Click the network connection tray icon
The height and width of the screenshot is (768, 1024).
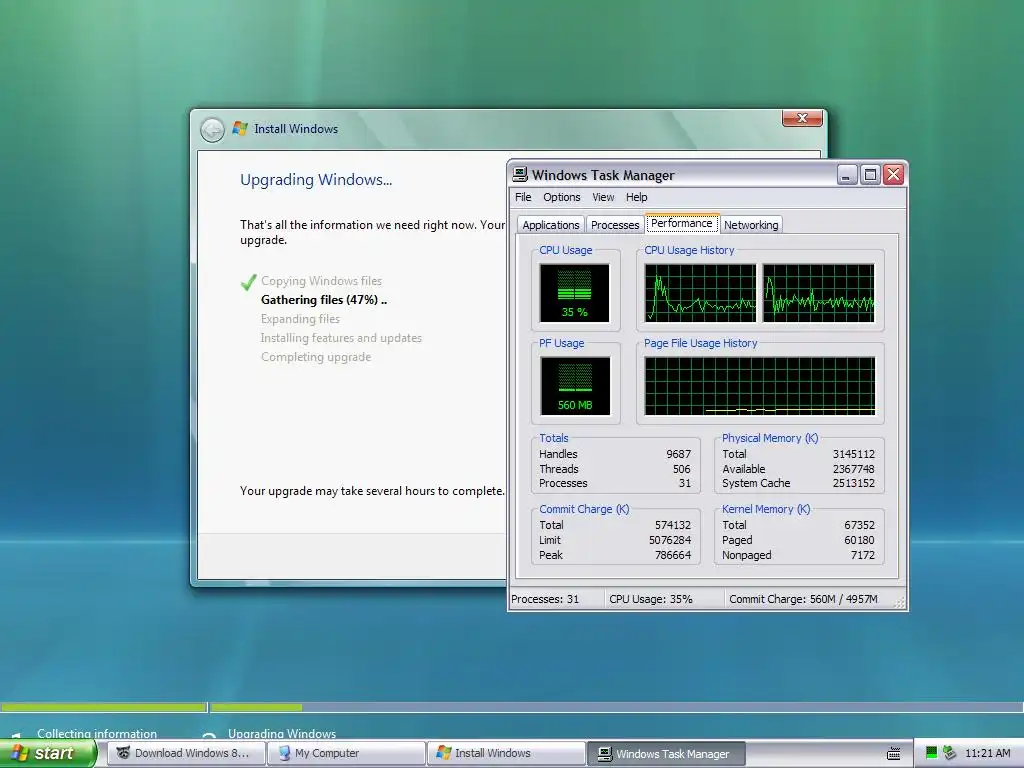949,753
